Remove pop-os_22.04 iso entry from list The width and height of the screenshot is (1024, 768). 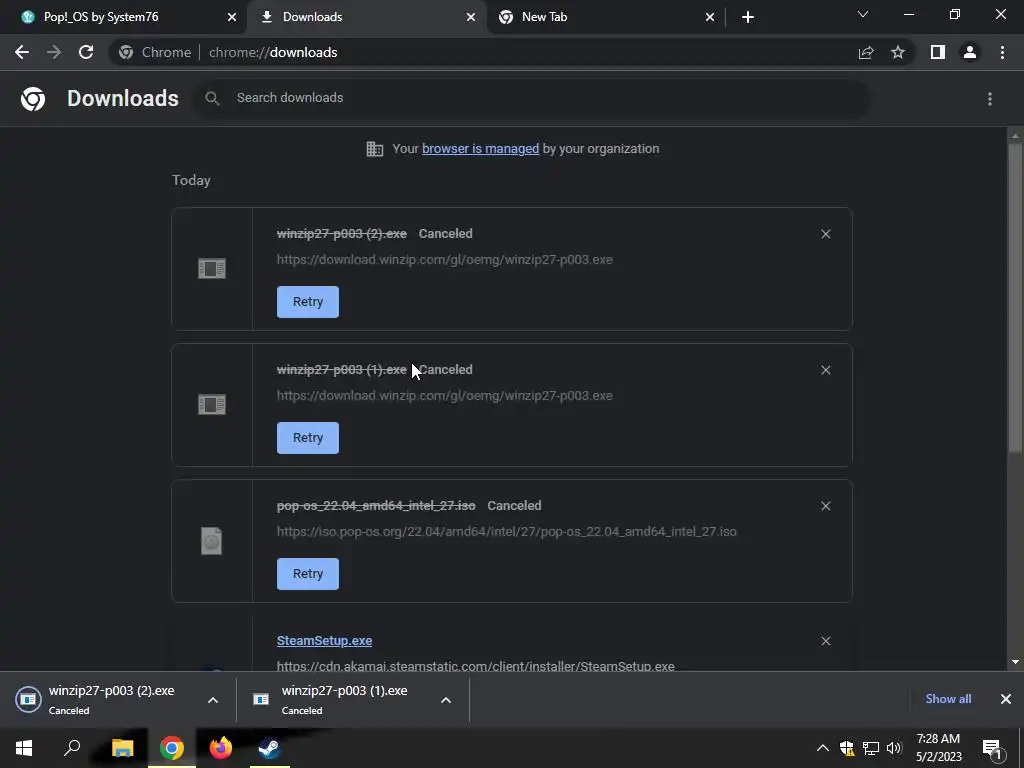coord(825,506)
